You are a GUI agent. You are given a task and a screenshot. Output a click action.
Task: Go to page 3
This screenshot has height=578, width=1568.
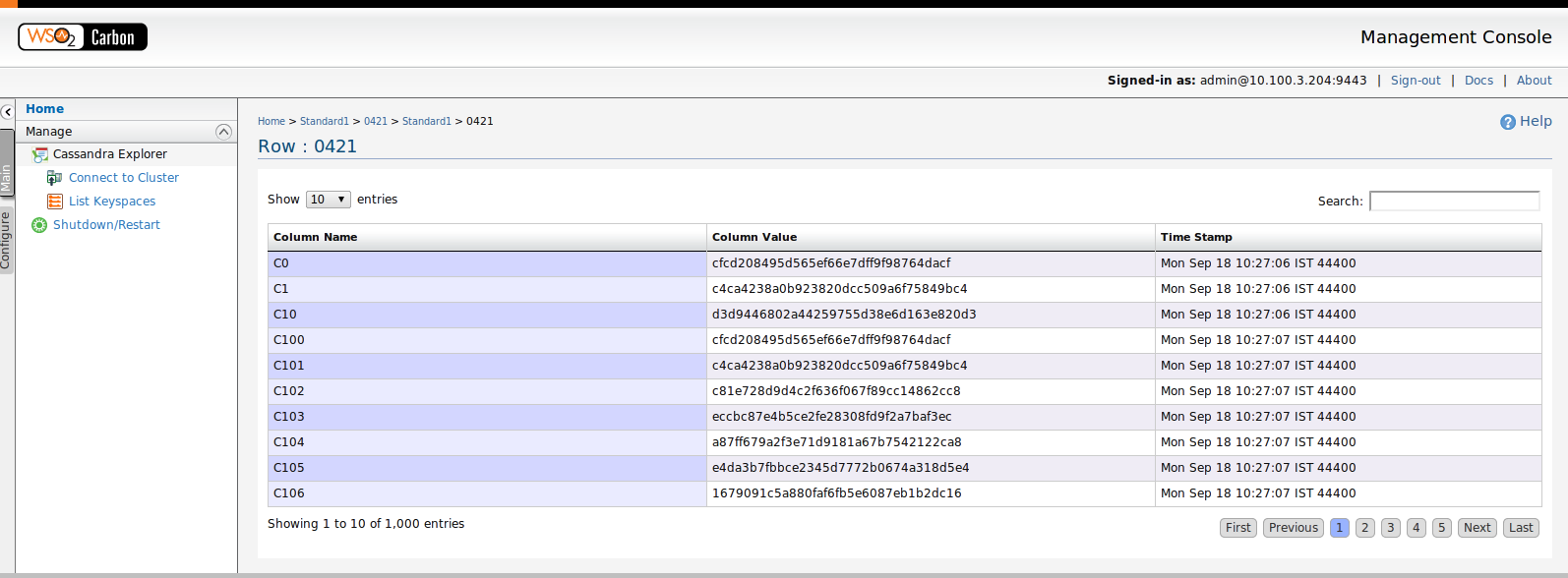click(x=1391, y=528)
